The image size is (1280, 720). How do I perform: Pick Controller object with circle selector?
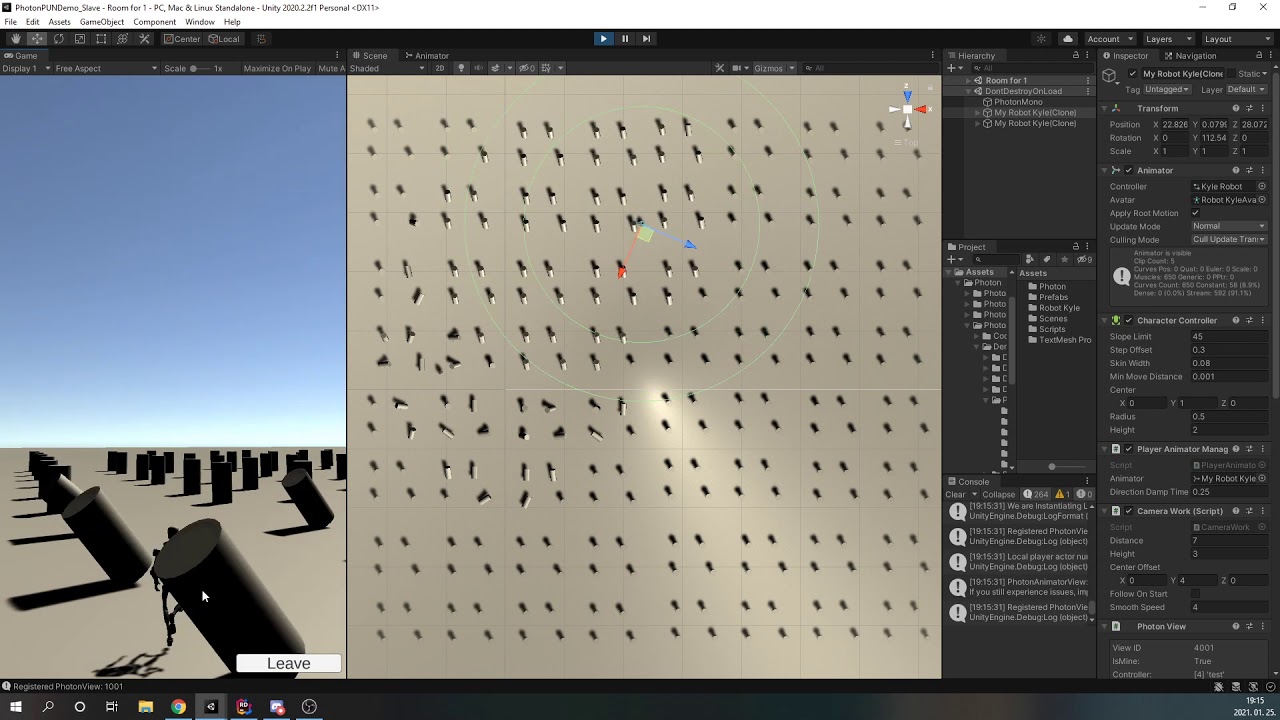[x=1262, y=186]
